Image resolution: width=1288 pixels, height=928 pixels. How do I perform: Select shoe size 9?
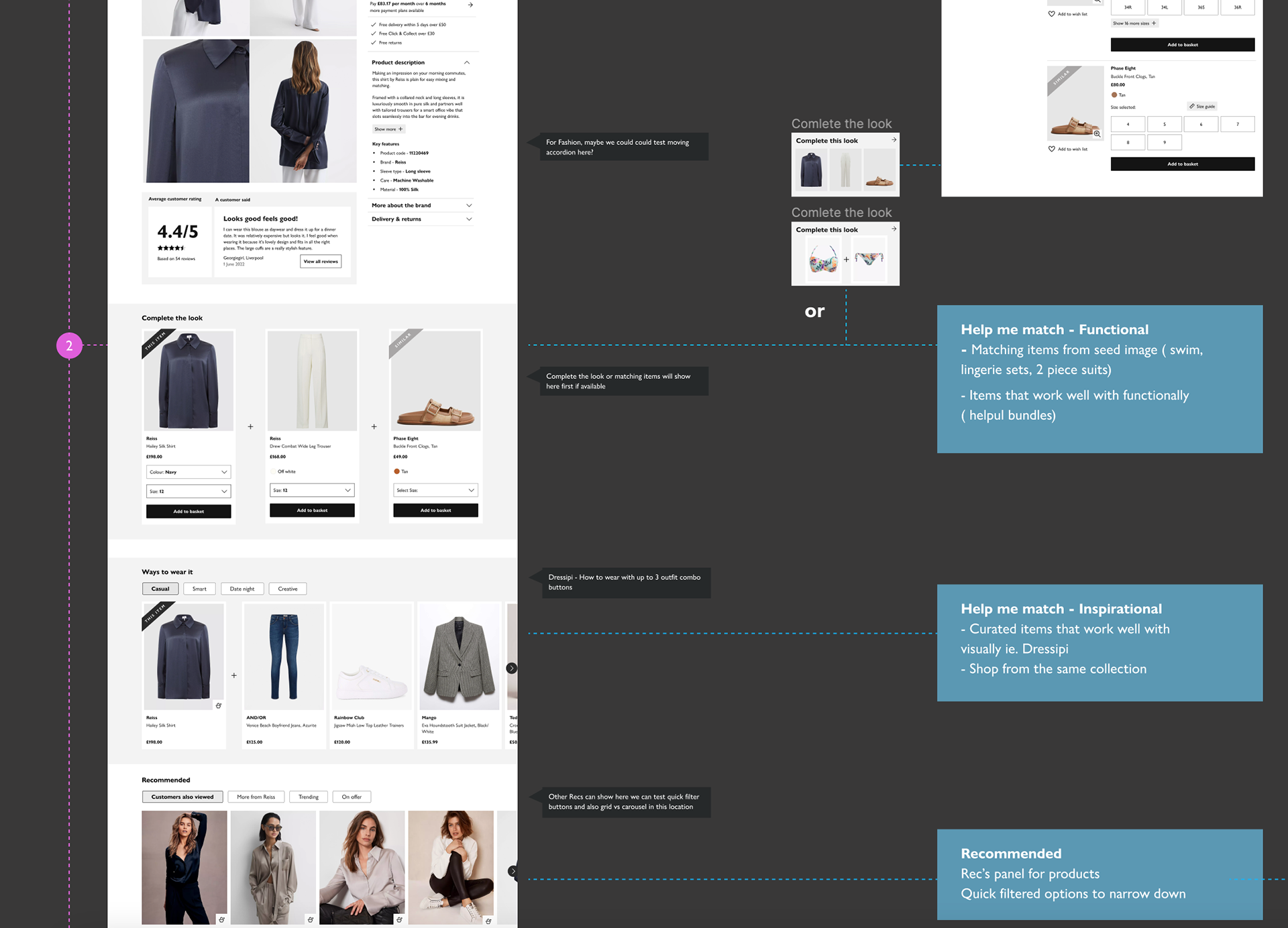click(x=1165, y=142)
